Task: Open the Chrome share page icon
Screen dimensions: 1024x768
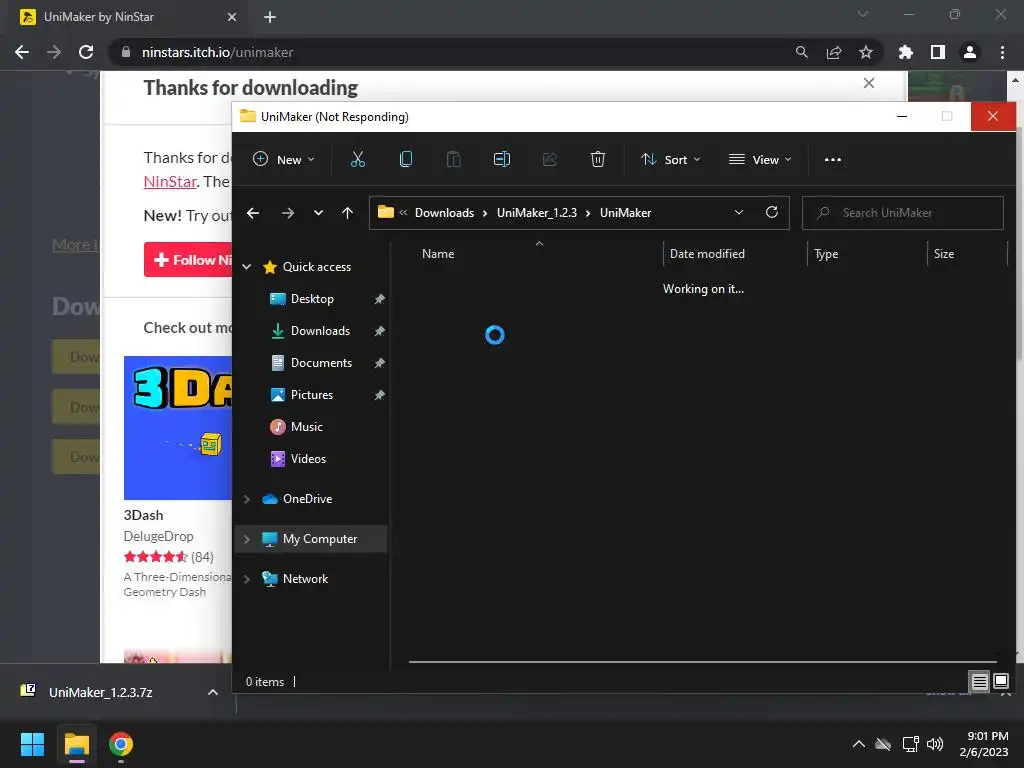Action: point(834,52)
